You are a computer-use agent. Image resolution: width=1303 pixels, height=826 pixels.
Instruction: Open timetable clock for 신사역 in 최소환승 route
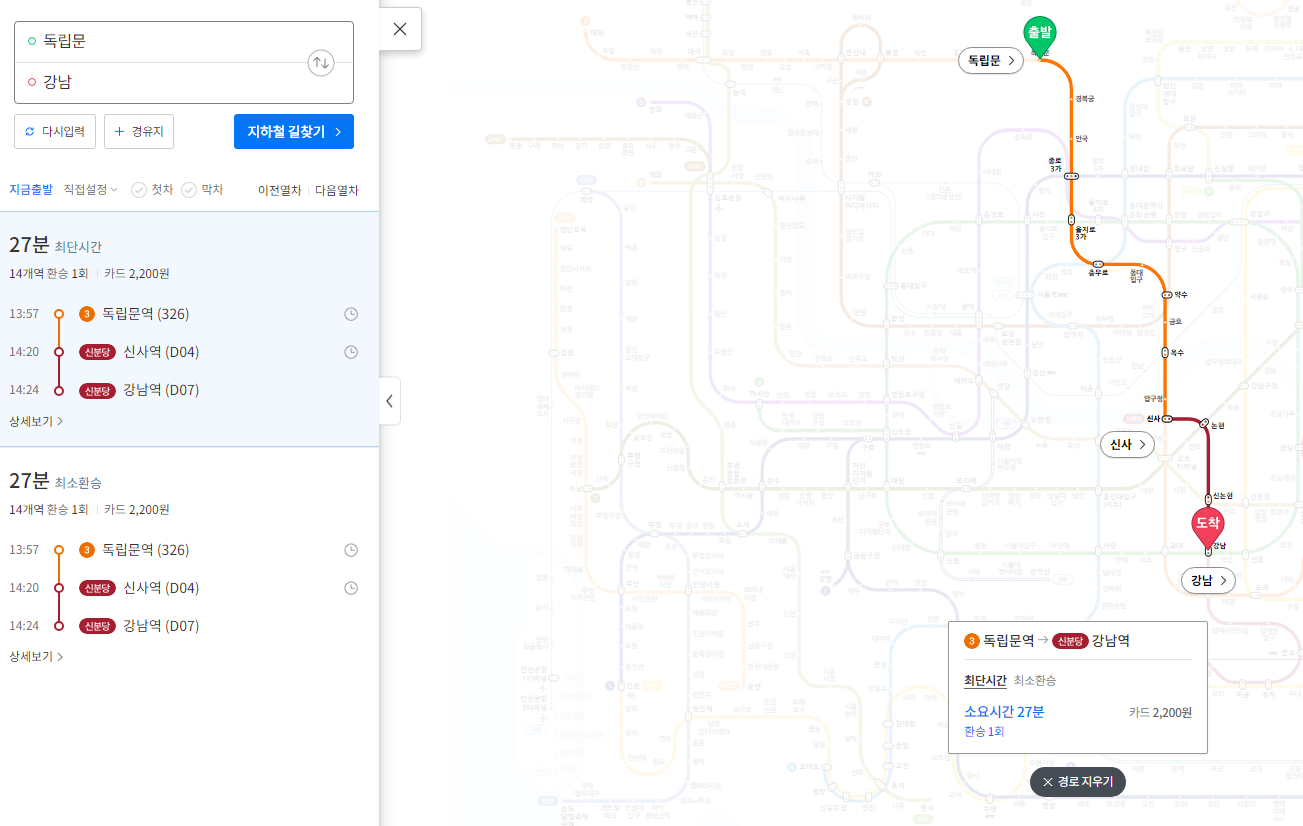[351, 588]
